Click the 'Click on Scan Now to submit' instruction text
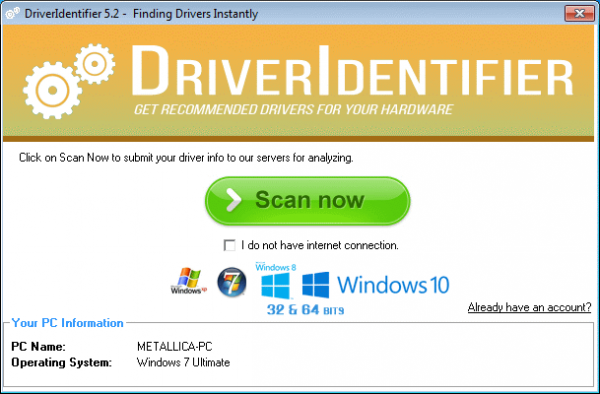Screen dimensions: 600x394 click(186, 158)
